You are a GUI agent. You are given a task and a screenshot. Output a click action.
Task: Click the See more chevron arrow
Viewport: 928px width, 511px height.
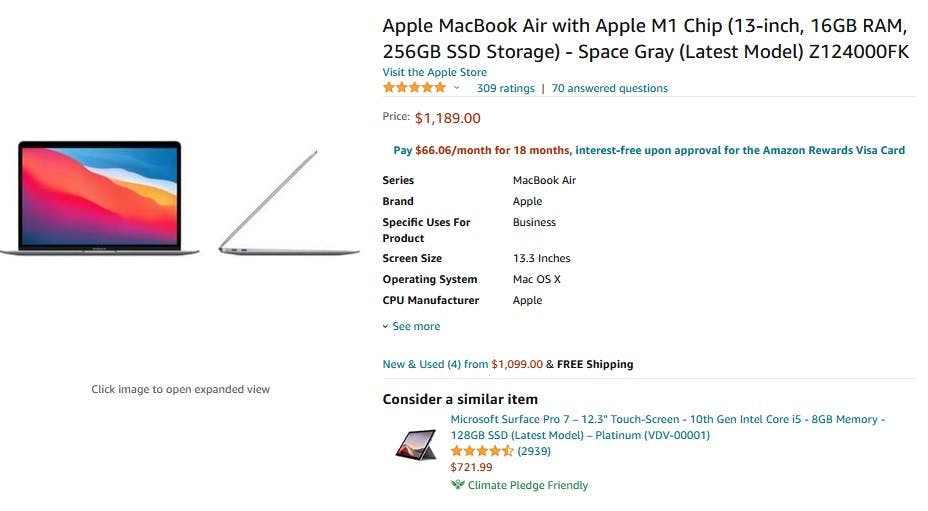coord(385,326)
